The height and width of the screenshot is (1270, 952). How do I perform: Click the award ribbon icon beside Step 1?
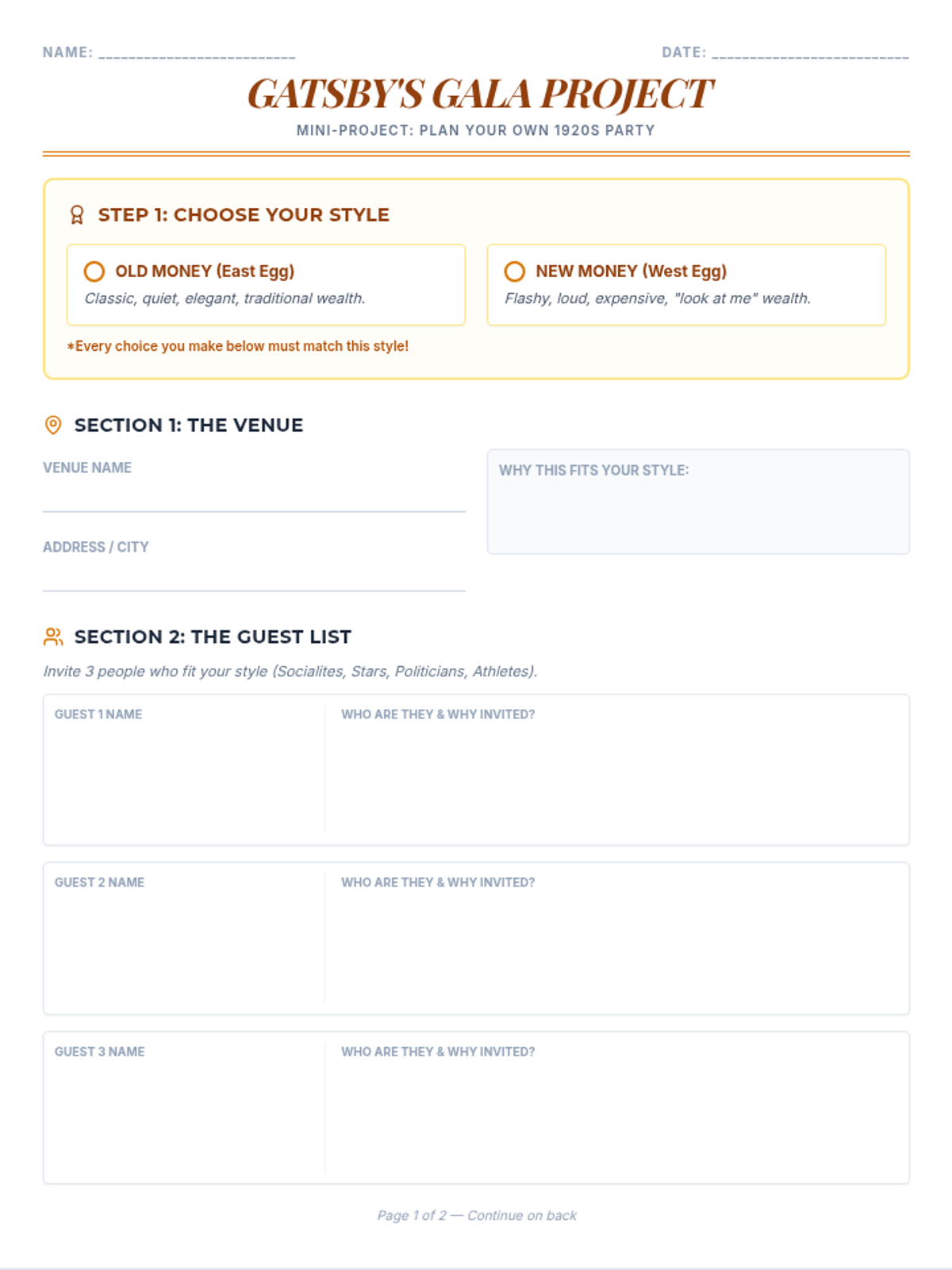(x=77, y=215)
